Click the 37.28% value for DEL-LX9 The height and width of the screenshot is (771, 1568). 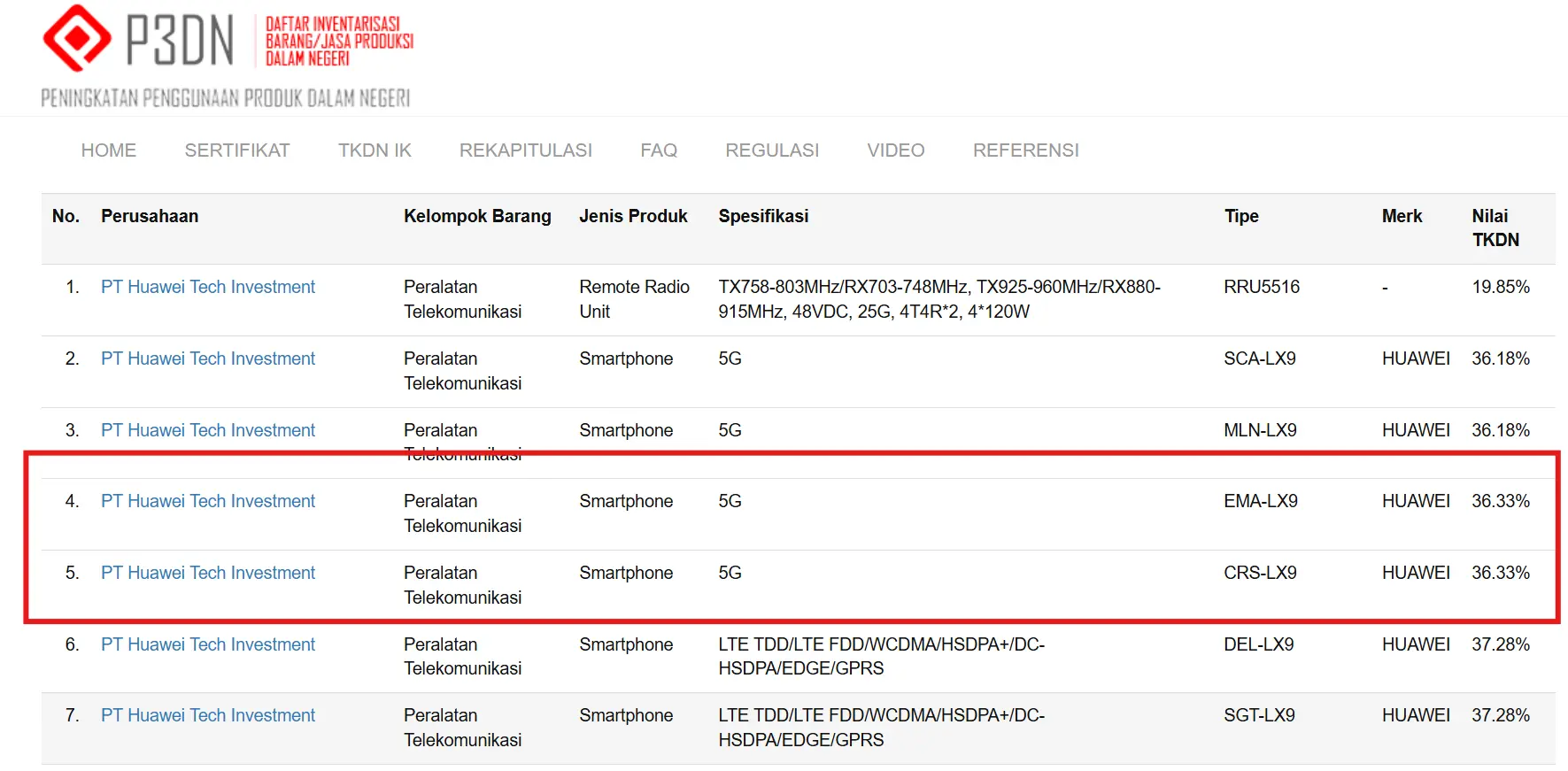tap(1501, 644)
